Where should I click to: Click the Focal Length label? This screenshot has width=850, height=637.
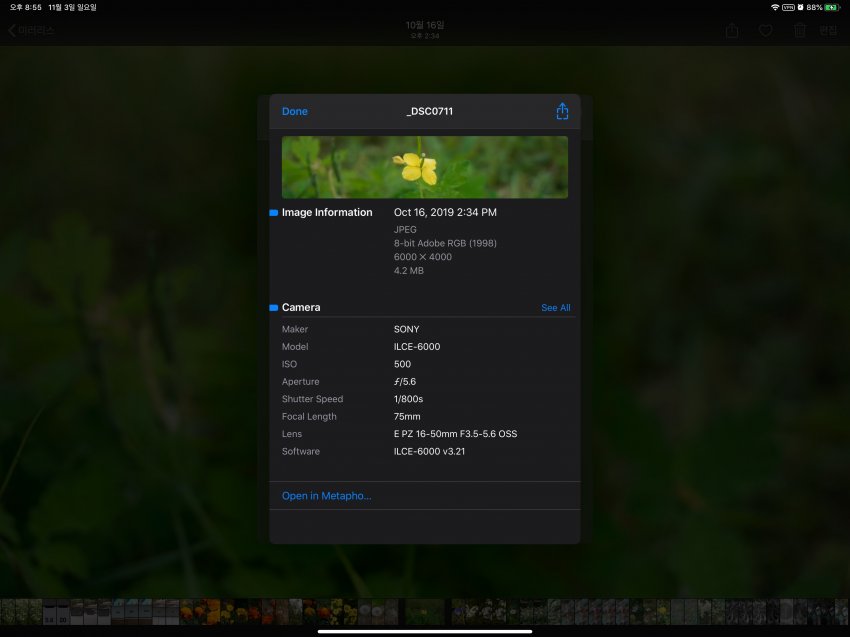[x=309, y=416]
